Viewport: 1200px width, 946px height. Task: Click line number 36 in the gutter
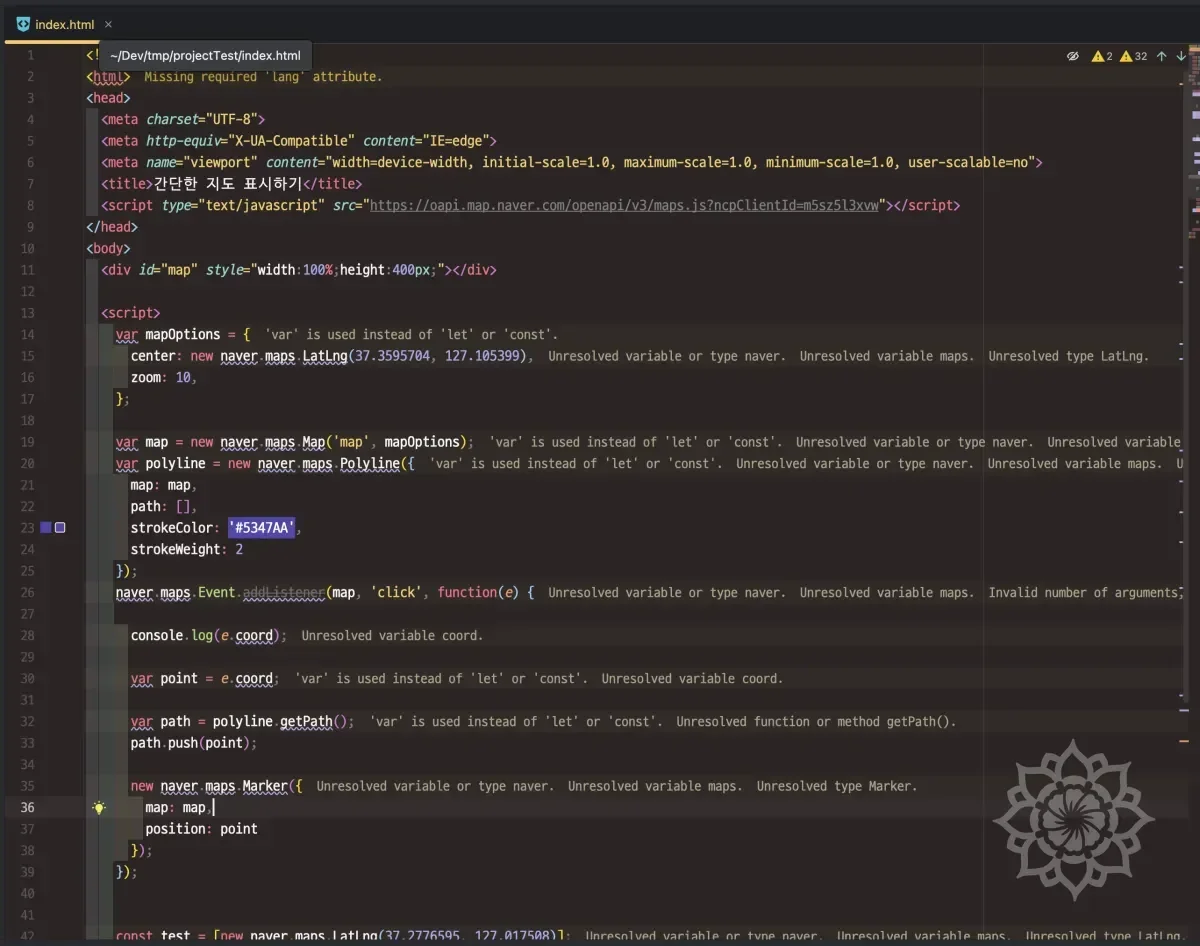pyautogui.click(x=28, y=808)
